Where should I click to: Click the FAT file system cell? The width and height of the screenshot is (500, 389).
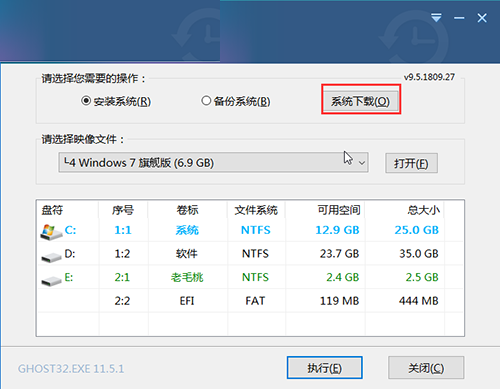point(255,301)
